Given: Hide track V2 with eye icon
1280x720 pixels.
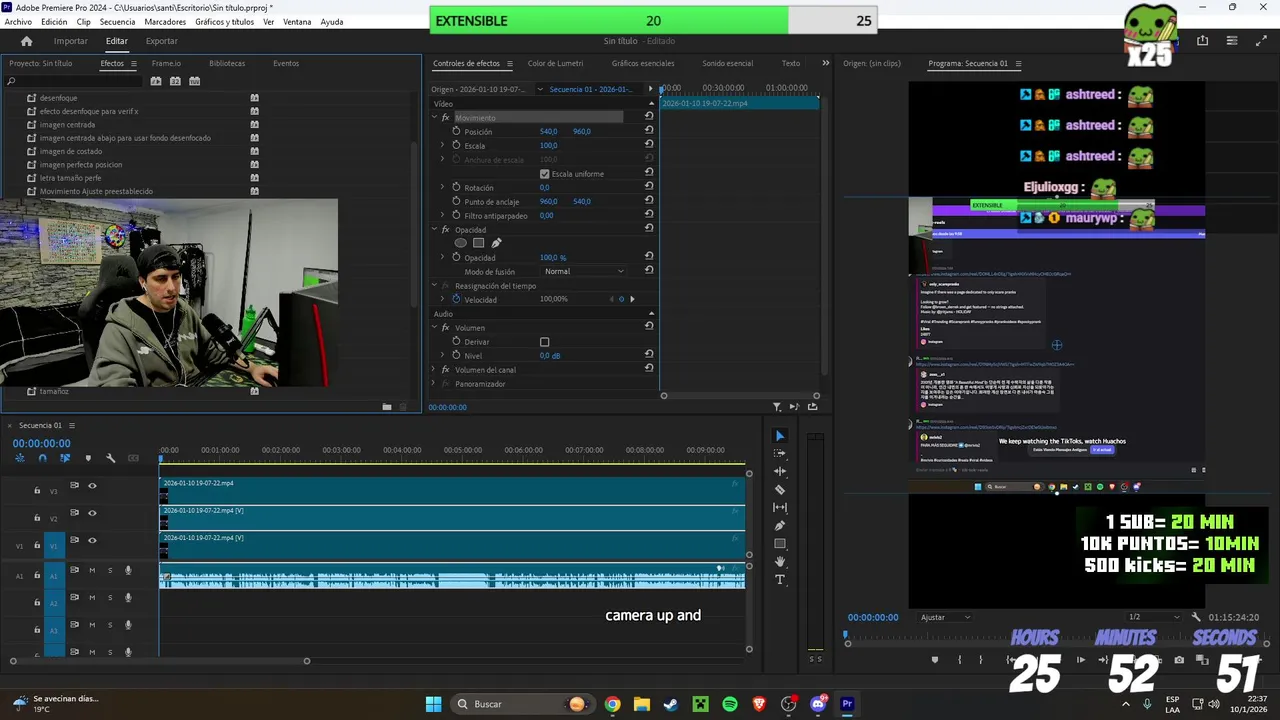Looking at the screenshot, I should coord(92,513).
